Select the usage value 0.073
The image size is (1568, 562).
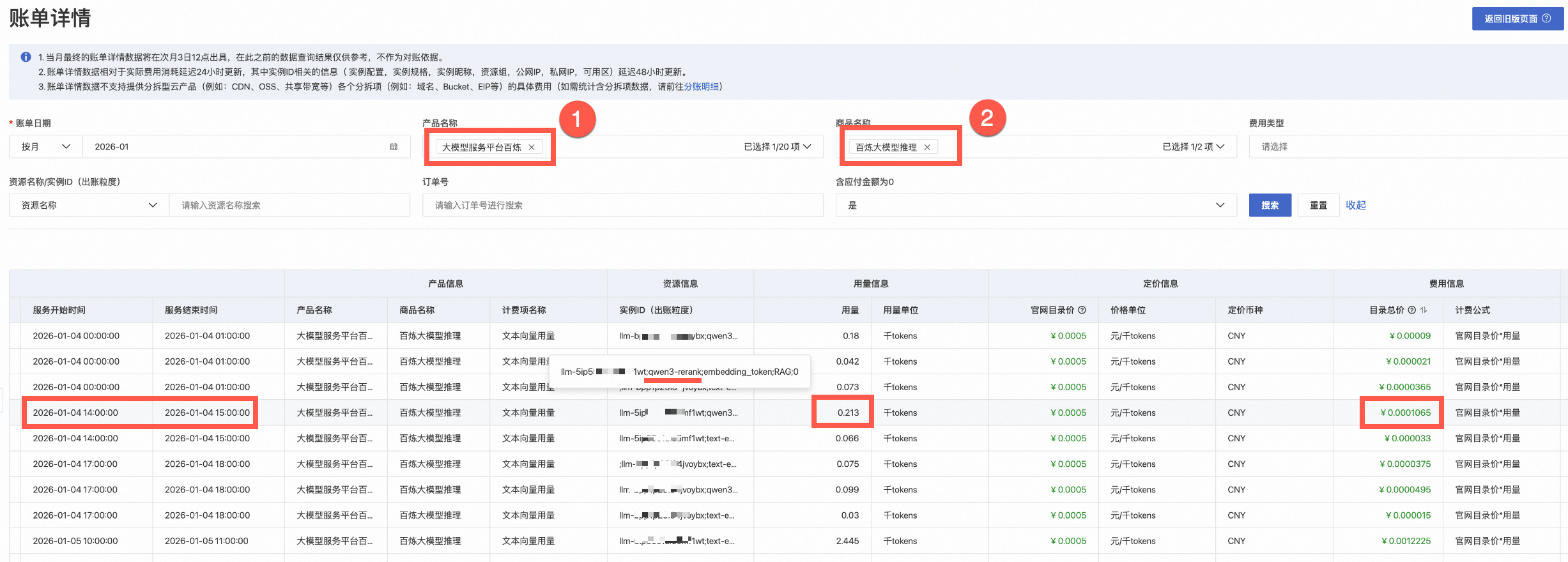click(848, 387)
